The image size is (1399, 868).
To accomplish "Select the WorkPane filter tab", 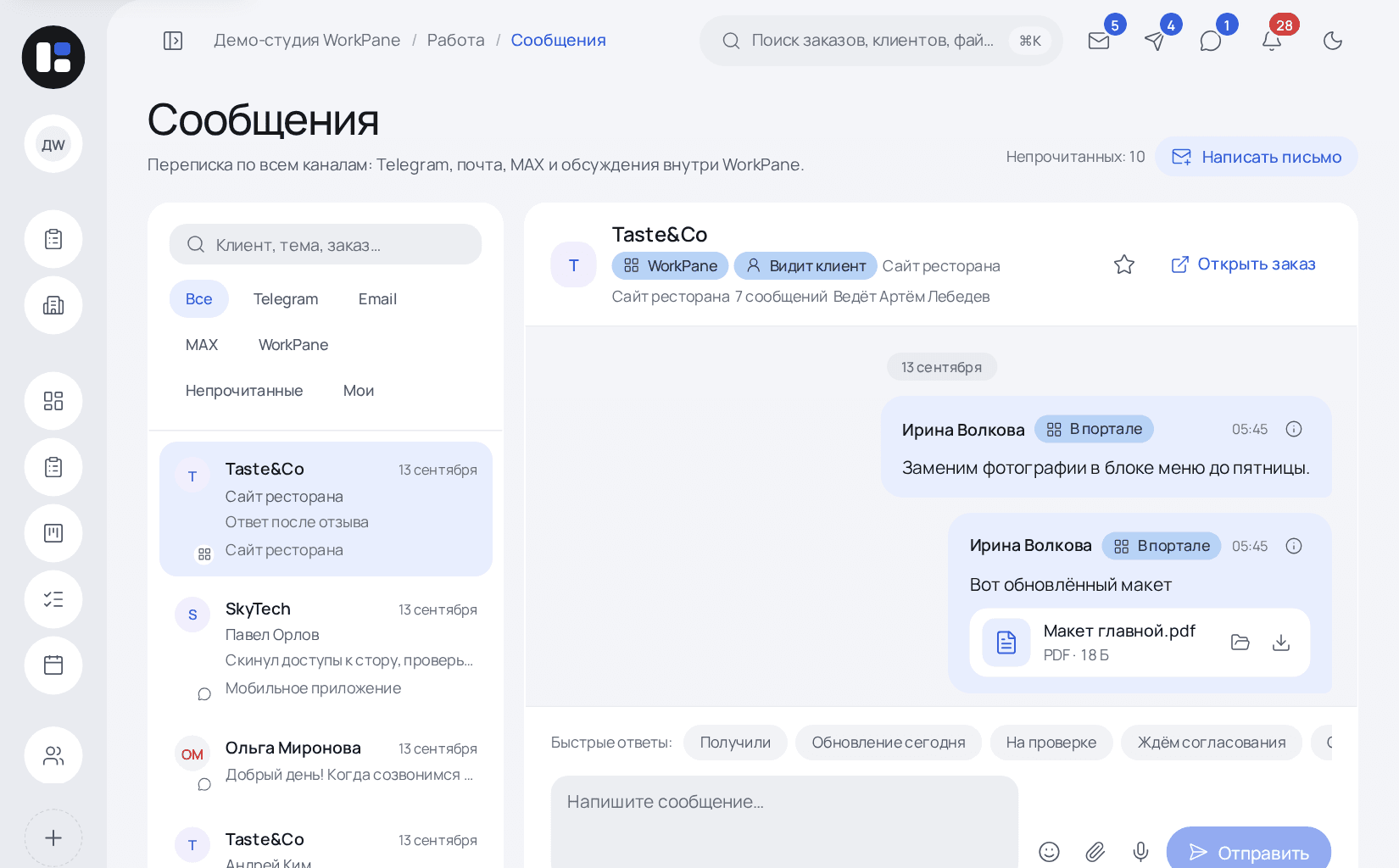I will pos(293,345).
